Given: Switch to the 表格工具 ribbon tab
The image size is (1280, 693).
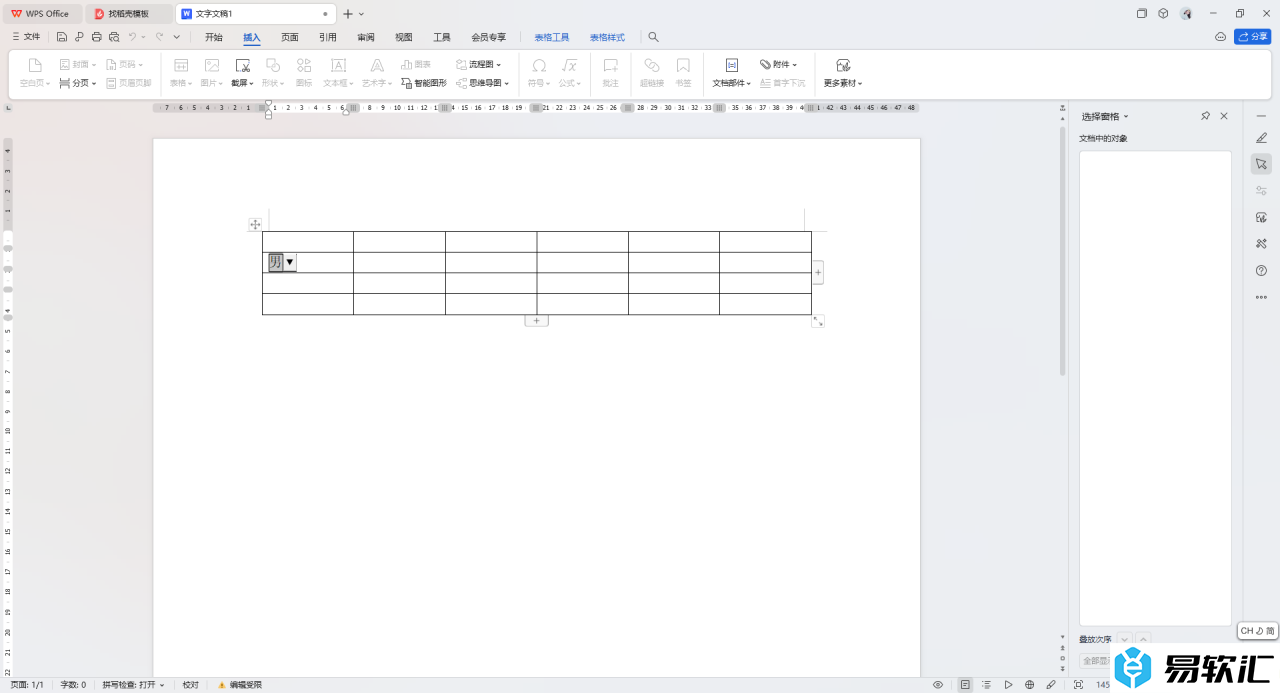Looking at the screenshot, I should [552, 37].
